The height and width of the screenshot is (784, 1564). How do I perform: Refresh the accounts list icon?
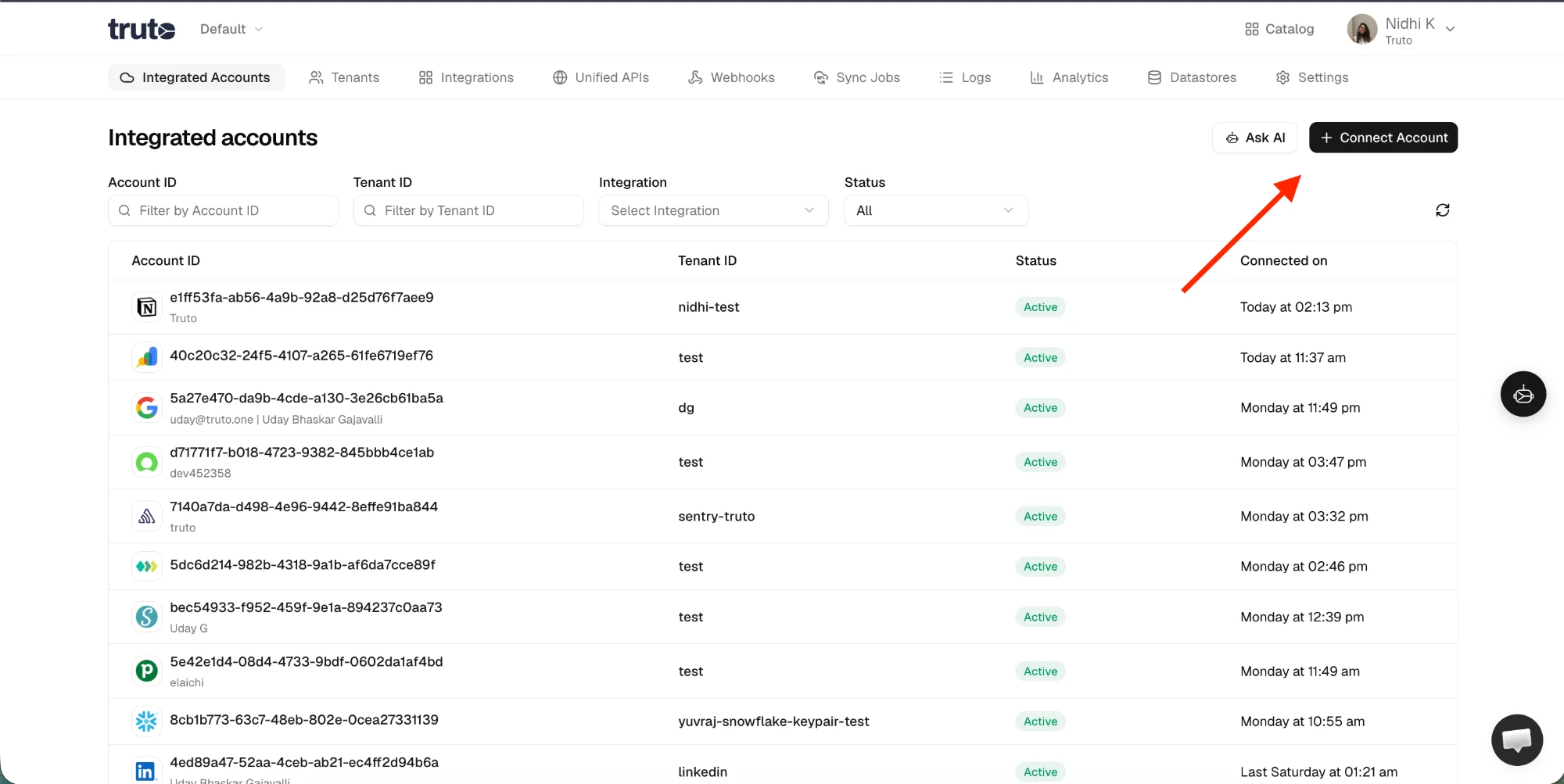tap(1443, 210)
